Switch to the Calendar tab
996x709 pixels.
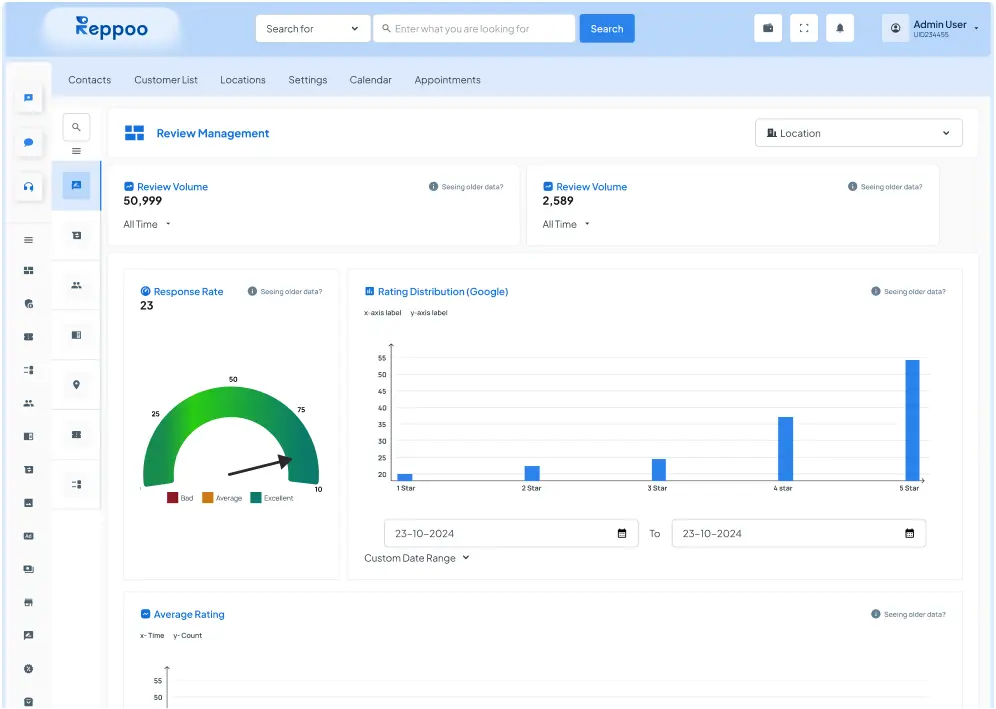(x=370, y=80)
